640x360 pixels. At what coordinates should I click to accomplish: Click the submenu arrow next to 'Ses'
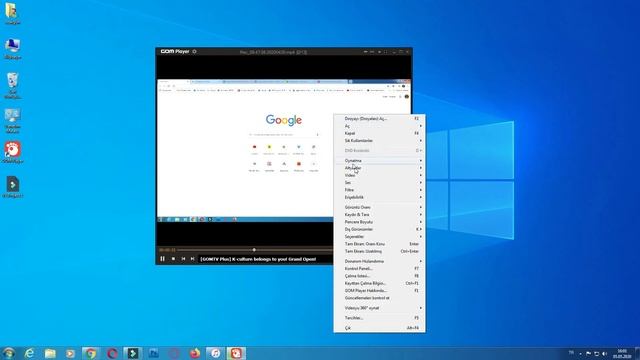421,182
